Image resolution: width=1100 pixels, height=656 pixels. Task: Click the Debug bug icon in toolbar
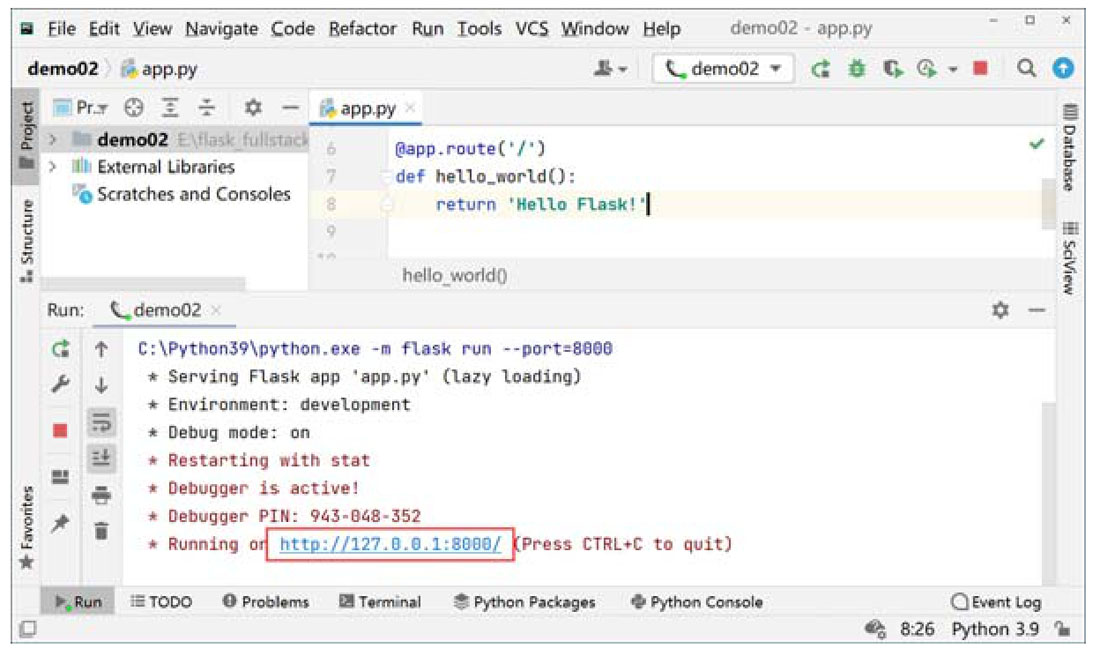coord(857,69)
